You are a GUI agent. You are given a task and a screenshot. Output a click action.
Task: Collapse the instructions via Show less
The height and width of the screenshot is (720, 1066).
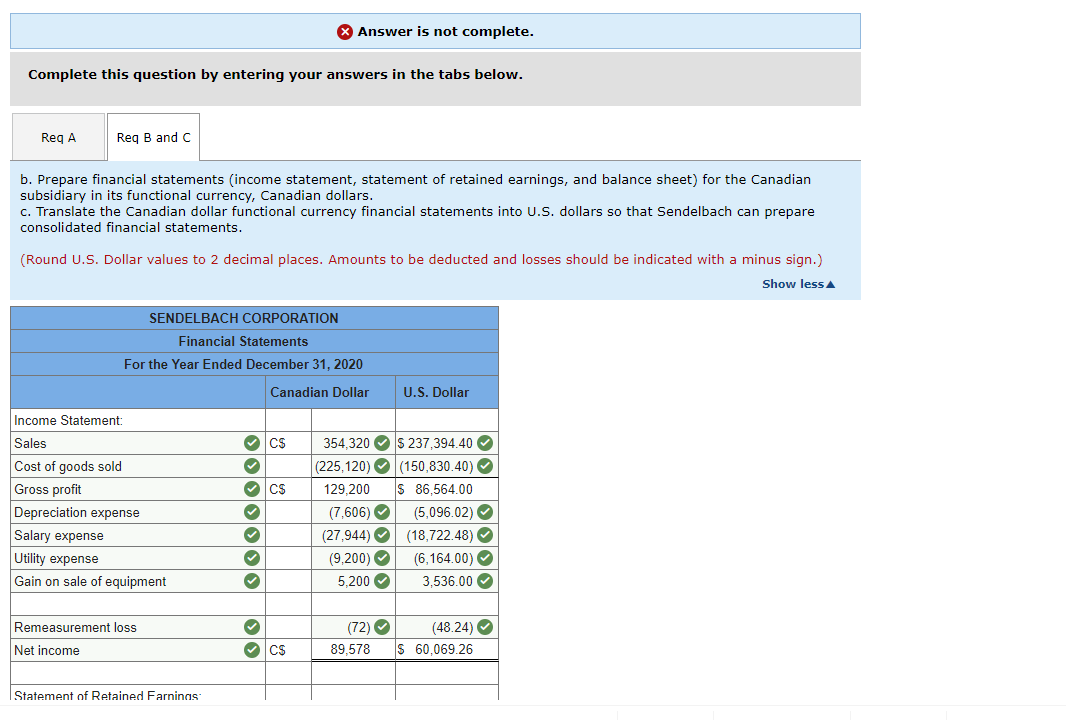798,283
